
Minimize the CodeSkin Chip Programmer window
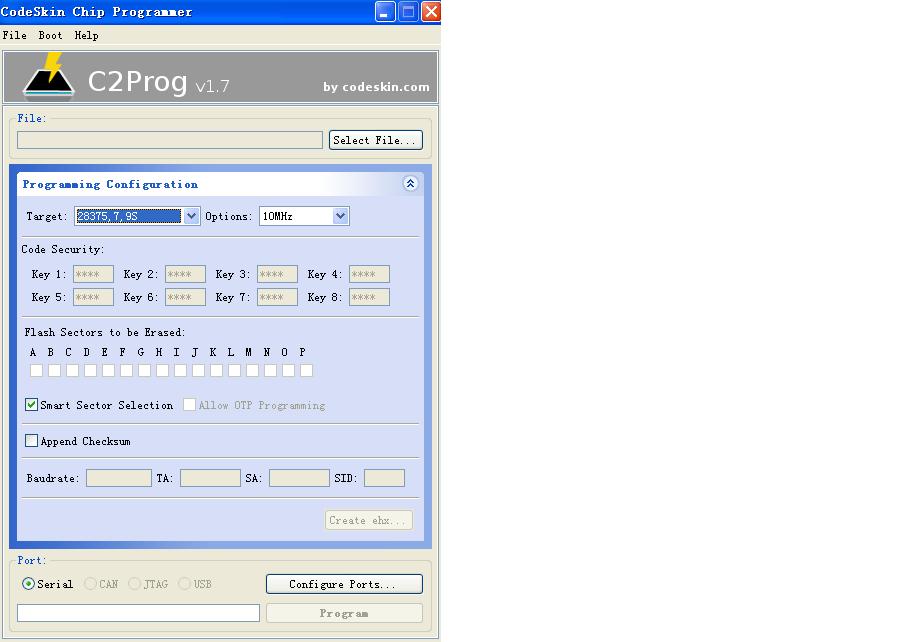tap(384, 11)
